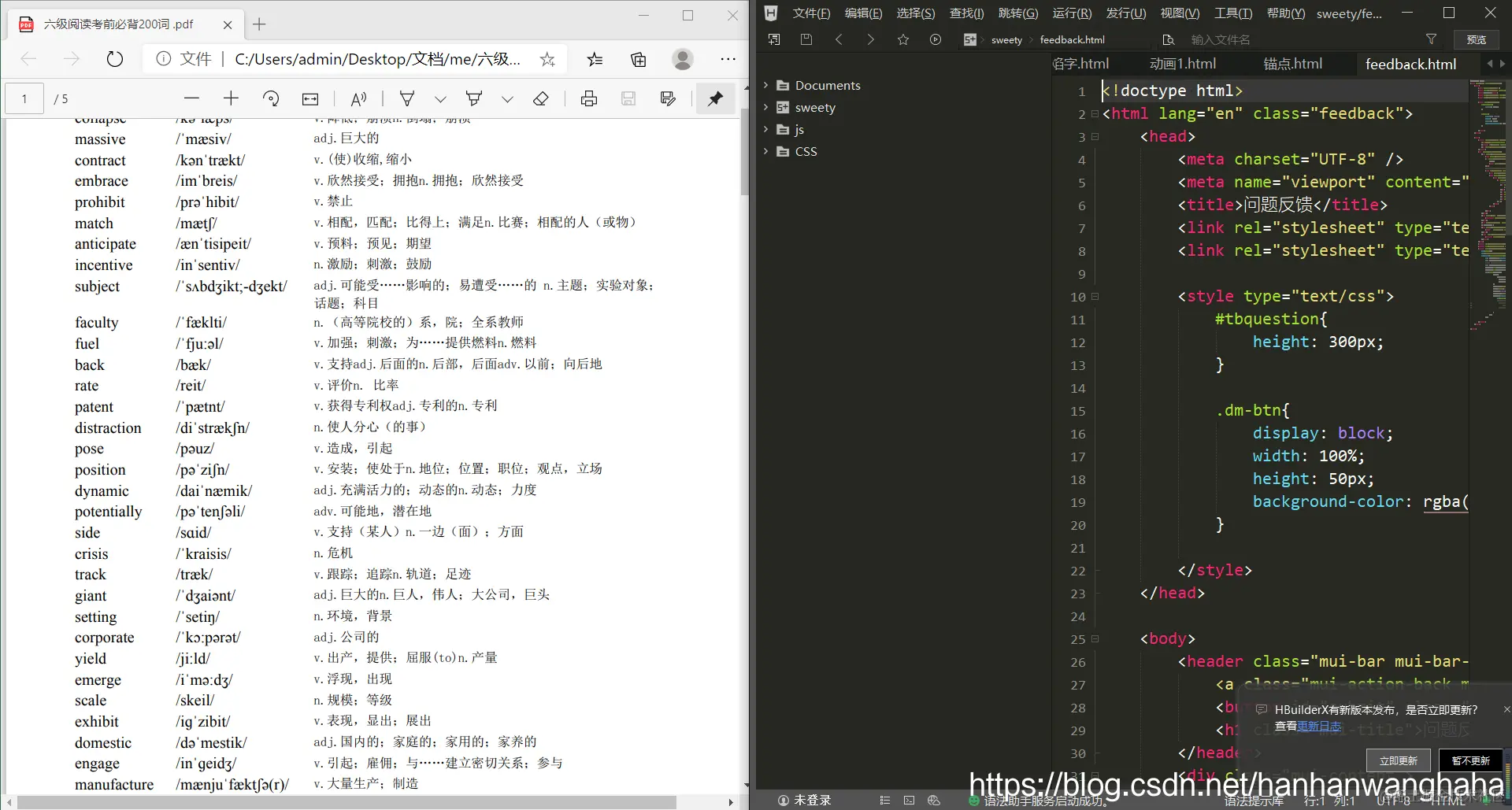Click the site info icon in address bar
This screenshot has width=1512, height=810.
click(x=163, y=59)
